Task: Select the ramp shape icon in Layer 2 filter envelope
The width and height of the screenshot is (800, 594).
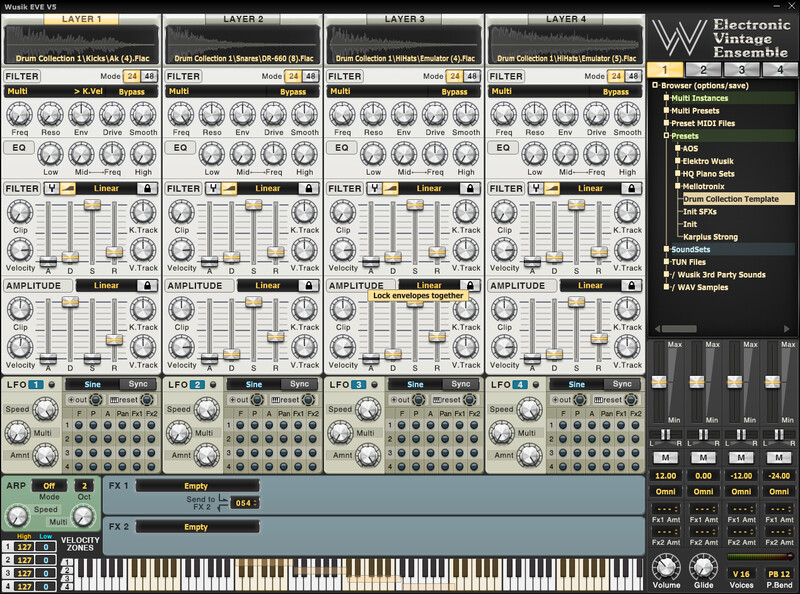Action: (229, 188)
